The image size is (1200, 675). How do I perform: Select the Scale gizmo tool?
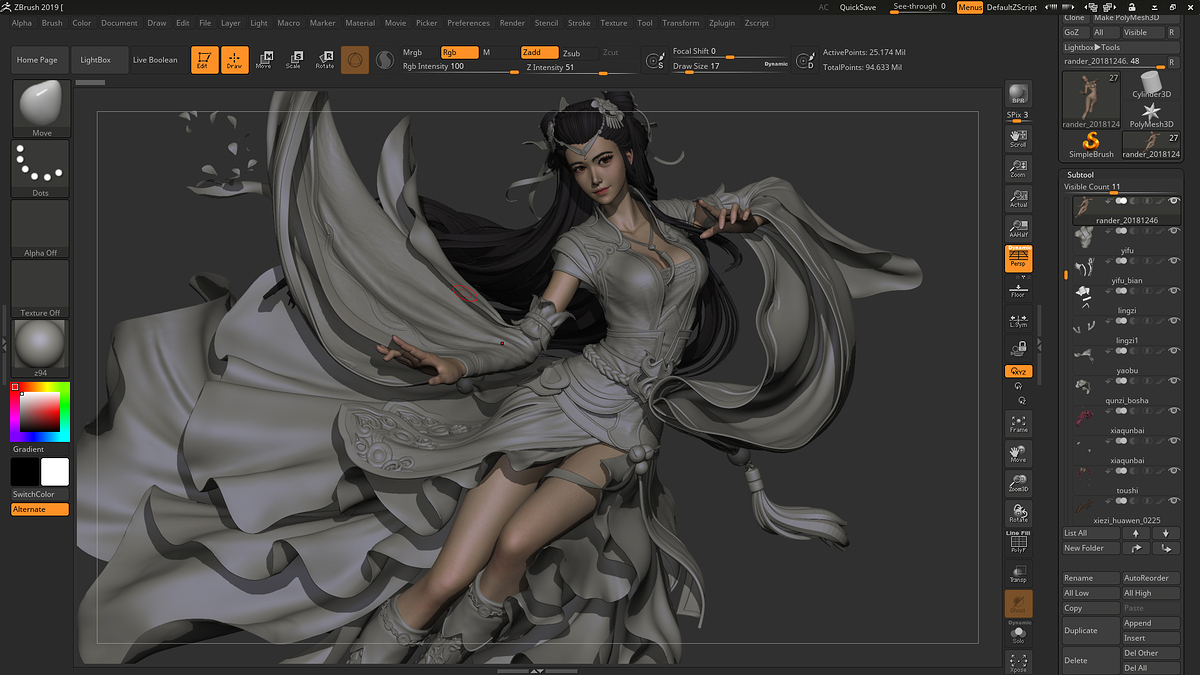tap(293, 60)
